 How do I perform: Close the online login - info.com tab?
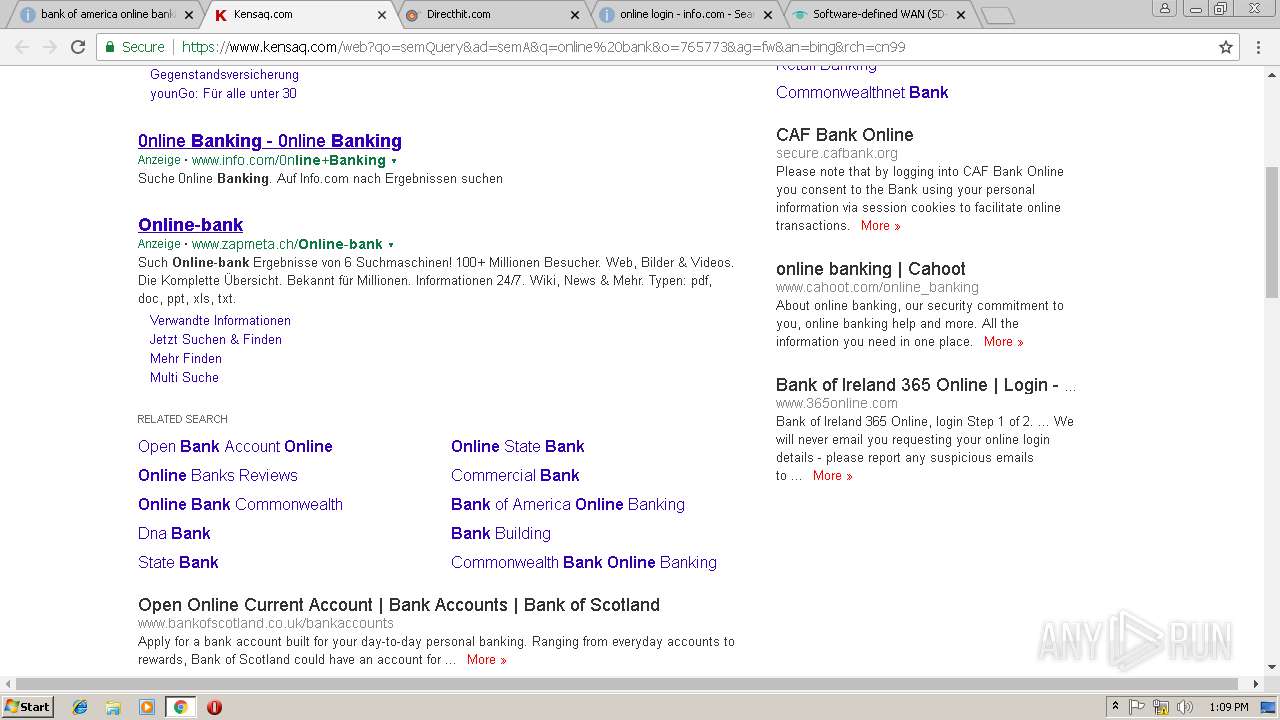(768, 15)
